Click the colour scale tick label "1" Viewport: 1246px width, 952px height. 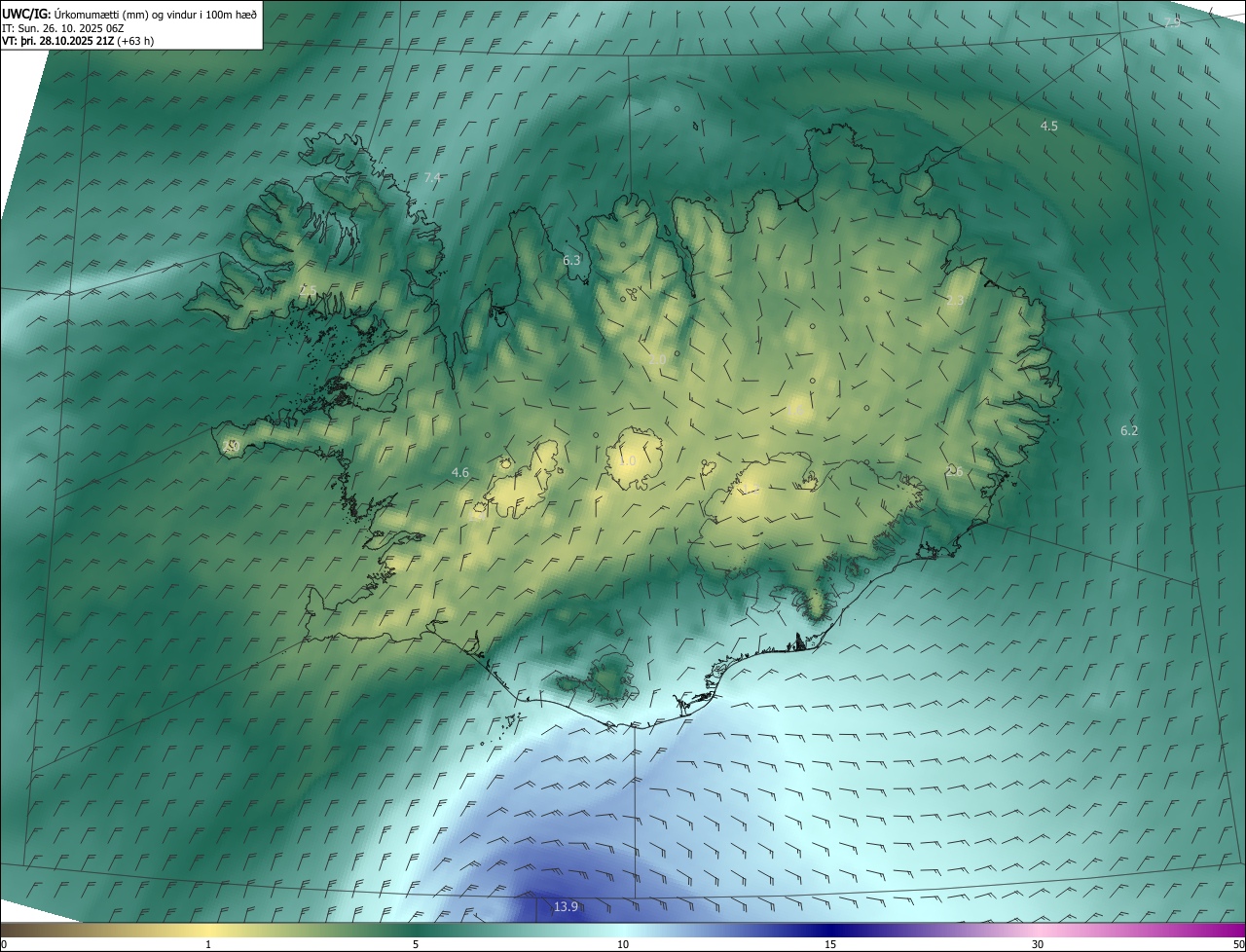tap(208, 945)
